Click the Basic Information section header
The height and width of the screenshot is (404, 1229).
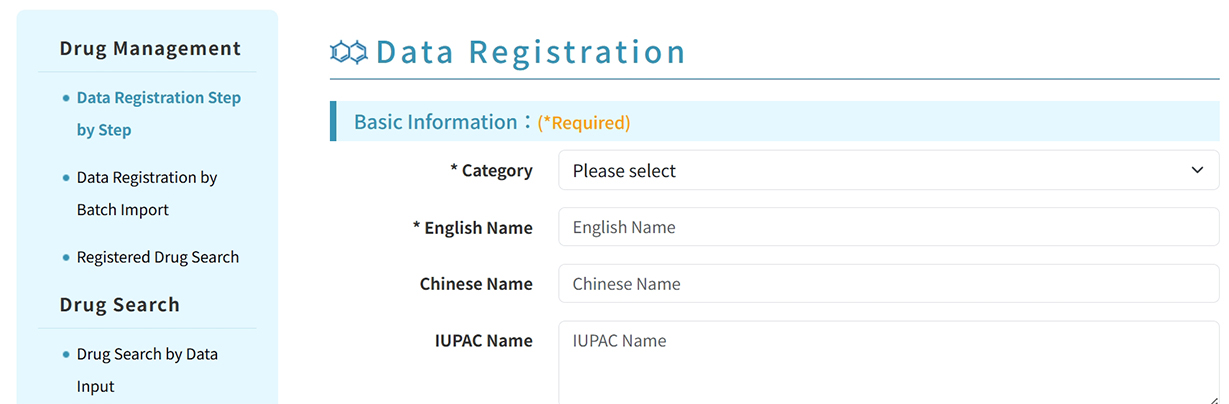(774, 121)
